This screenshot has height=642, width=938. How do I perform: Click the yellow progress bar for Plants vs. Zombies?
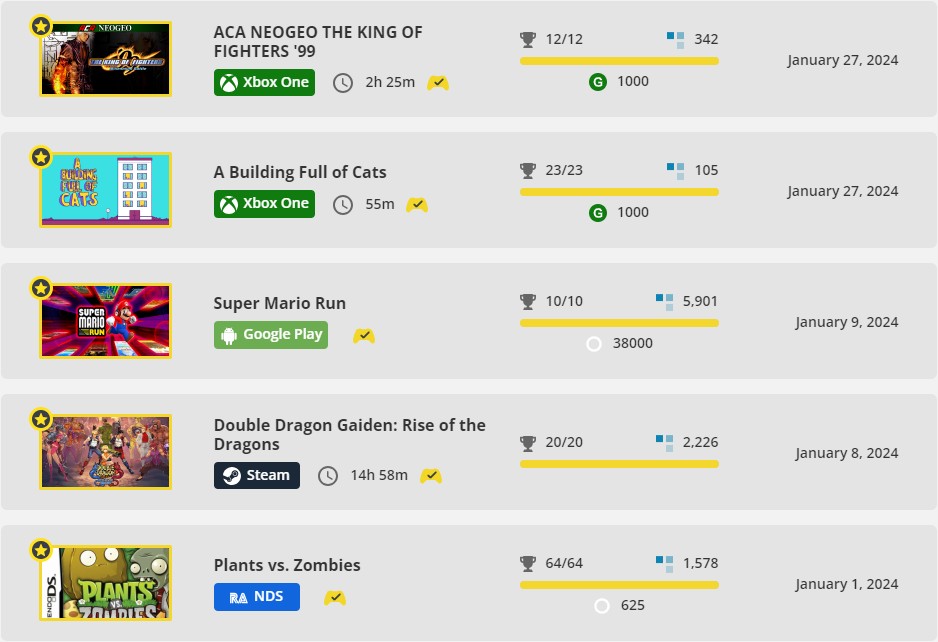[x=619, y=585]
